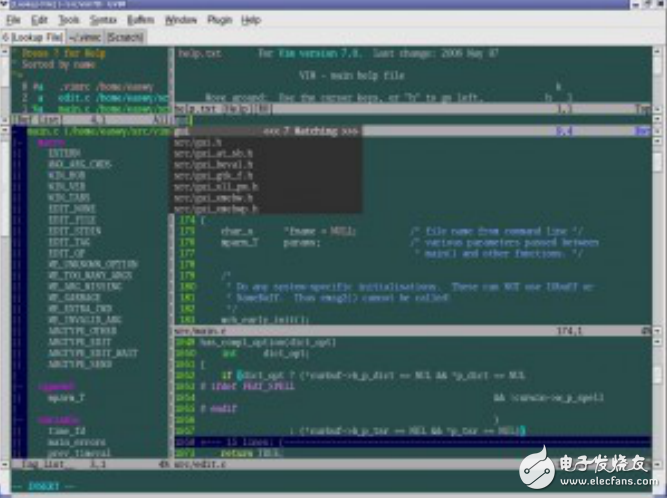Open the Syntax menu
This screenshot has height=498, width=667.
click(104, 19)
